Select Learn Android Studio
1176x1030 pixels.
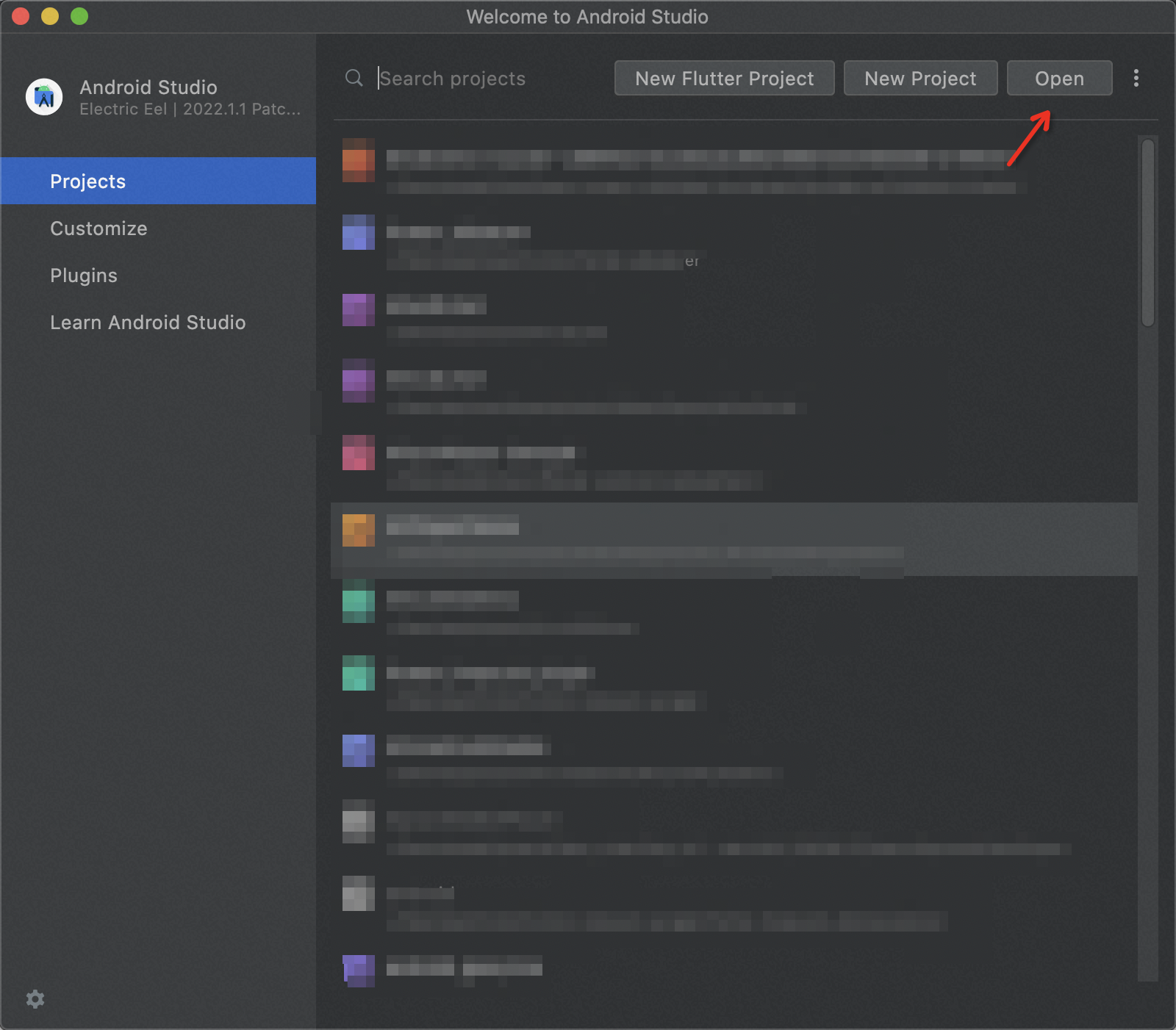click(x=159, y=323)
